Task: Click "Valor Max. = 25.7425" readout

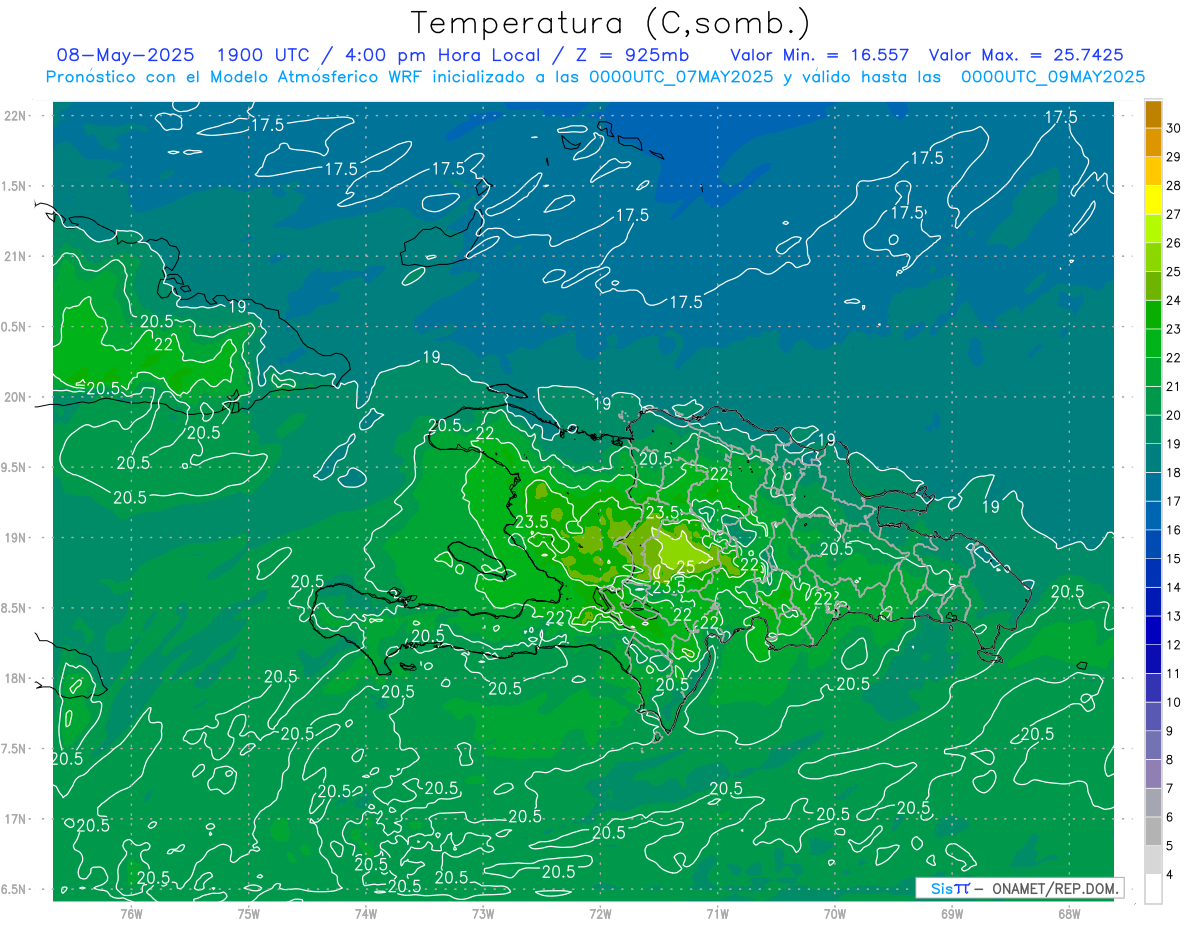Action: click(x=1026, y=55)
